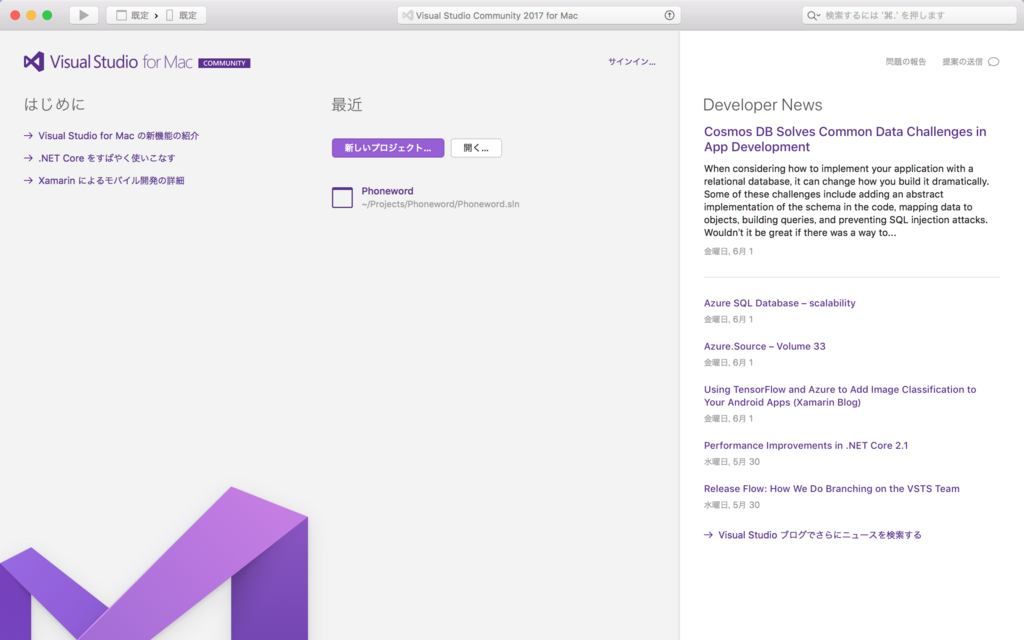Click the 開く open button
The image size is (1024, 640).
pos(476,148)
